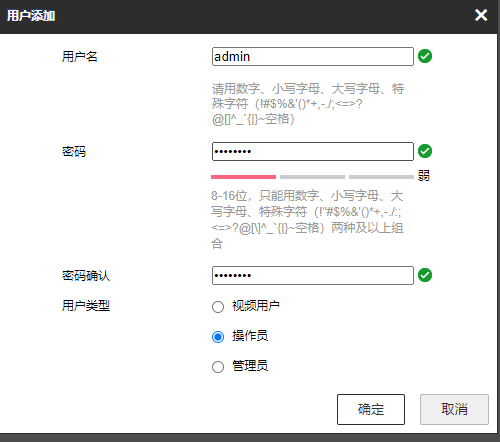Close the 用户添加 dialog with X

[481, 15]
